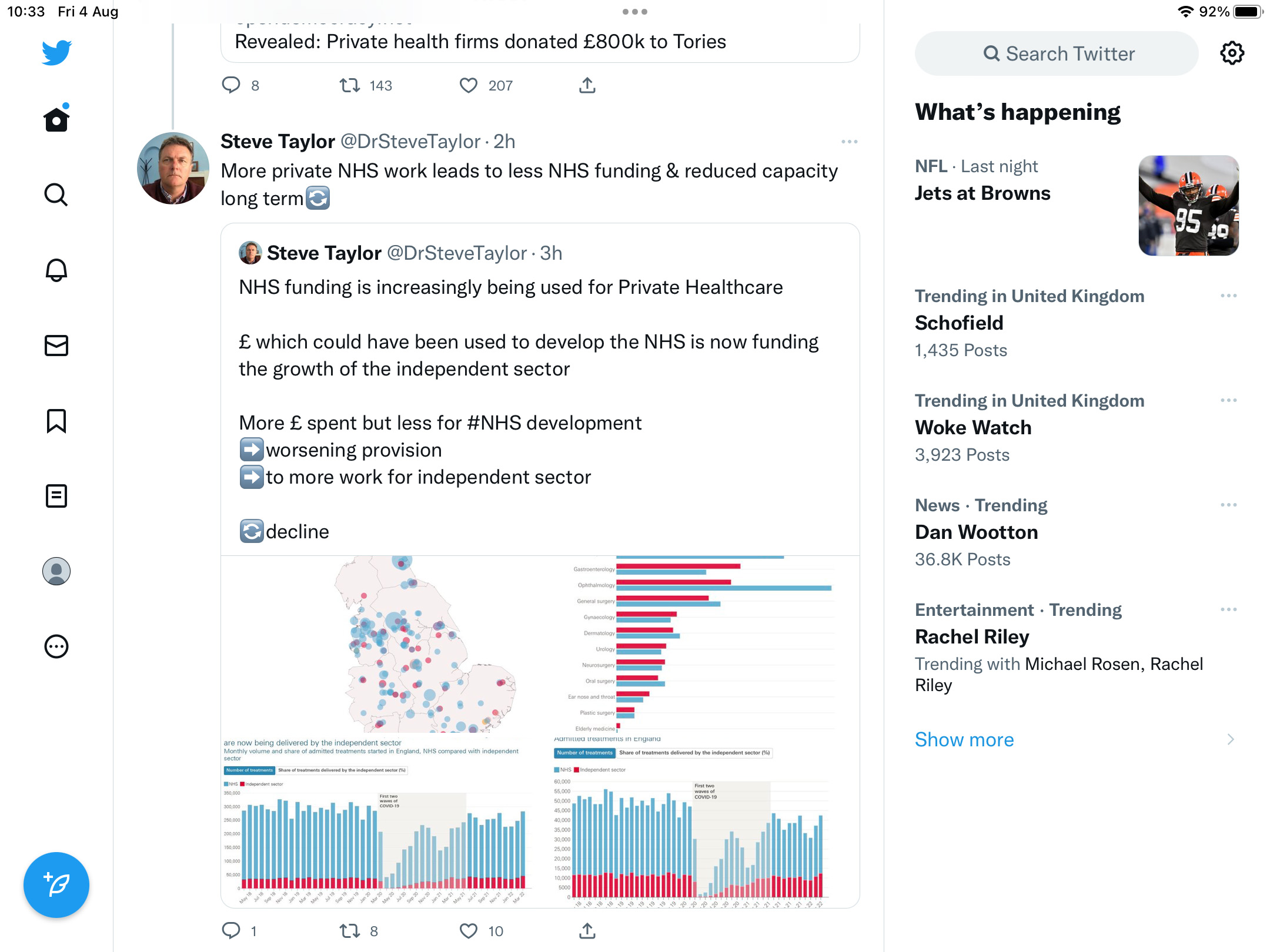Open More options circle icon
The image size is (1270, 952).
(56, 646)
